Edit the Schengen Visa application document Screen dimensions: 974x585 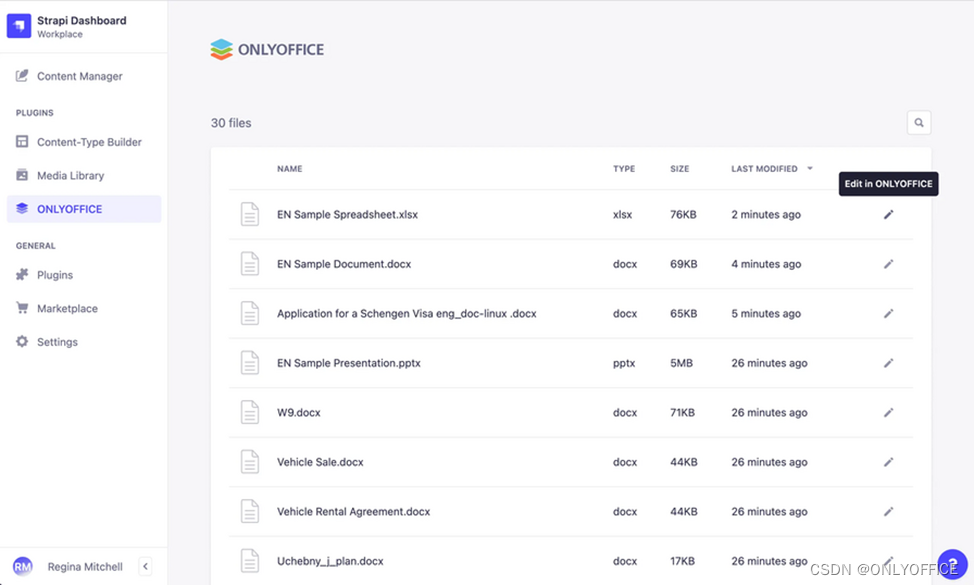coord(888,314)
